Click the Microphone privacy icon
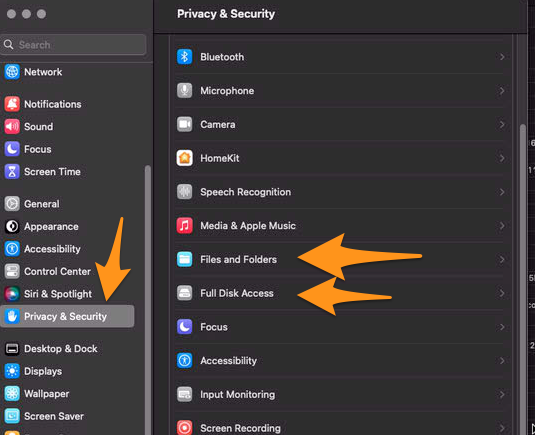 click(x=185, y=90)
